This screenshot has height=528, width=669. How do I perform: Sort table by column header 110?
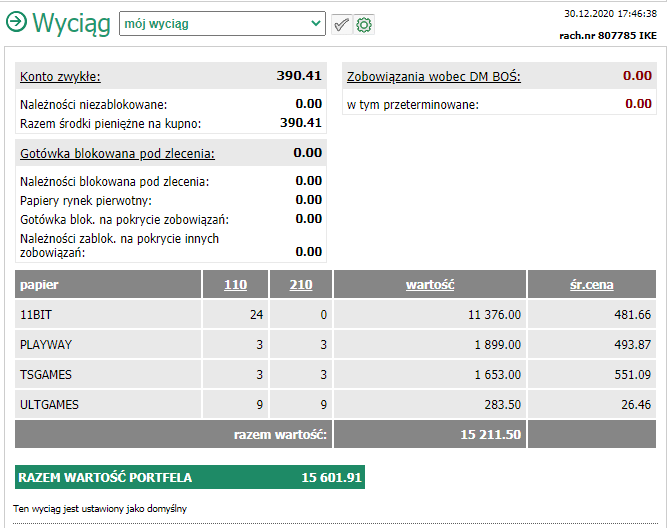236,284
